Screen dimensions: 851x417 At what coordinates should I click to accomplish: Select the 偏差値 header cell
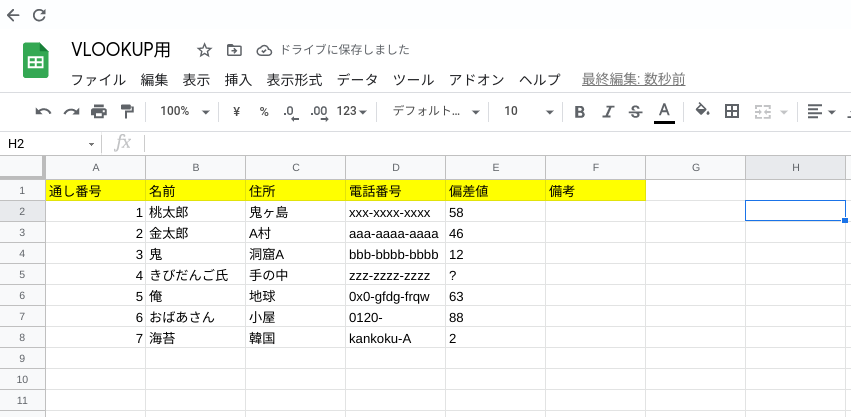click(x=496, y=191)
